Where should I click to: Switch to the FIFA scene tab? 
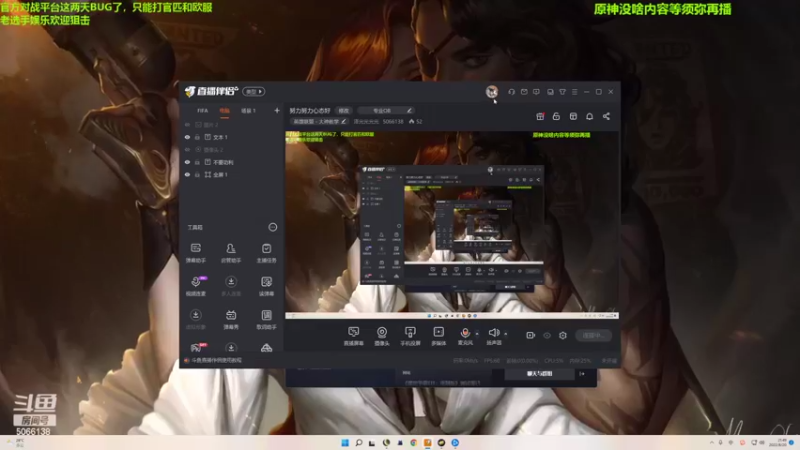coord(203,111)
